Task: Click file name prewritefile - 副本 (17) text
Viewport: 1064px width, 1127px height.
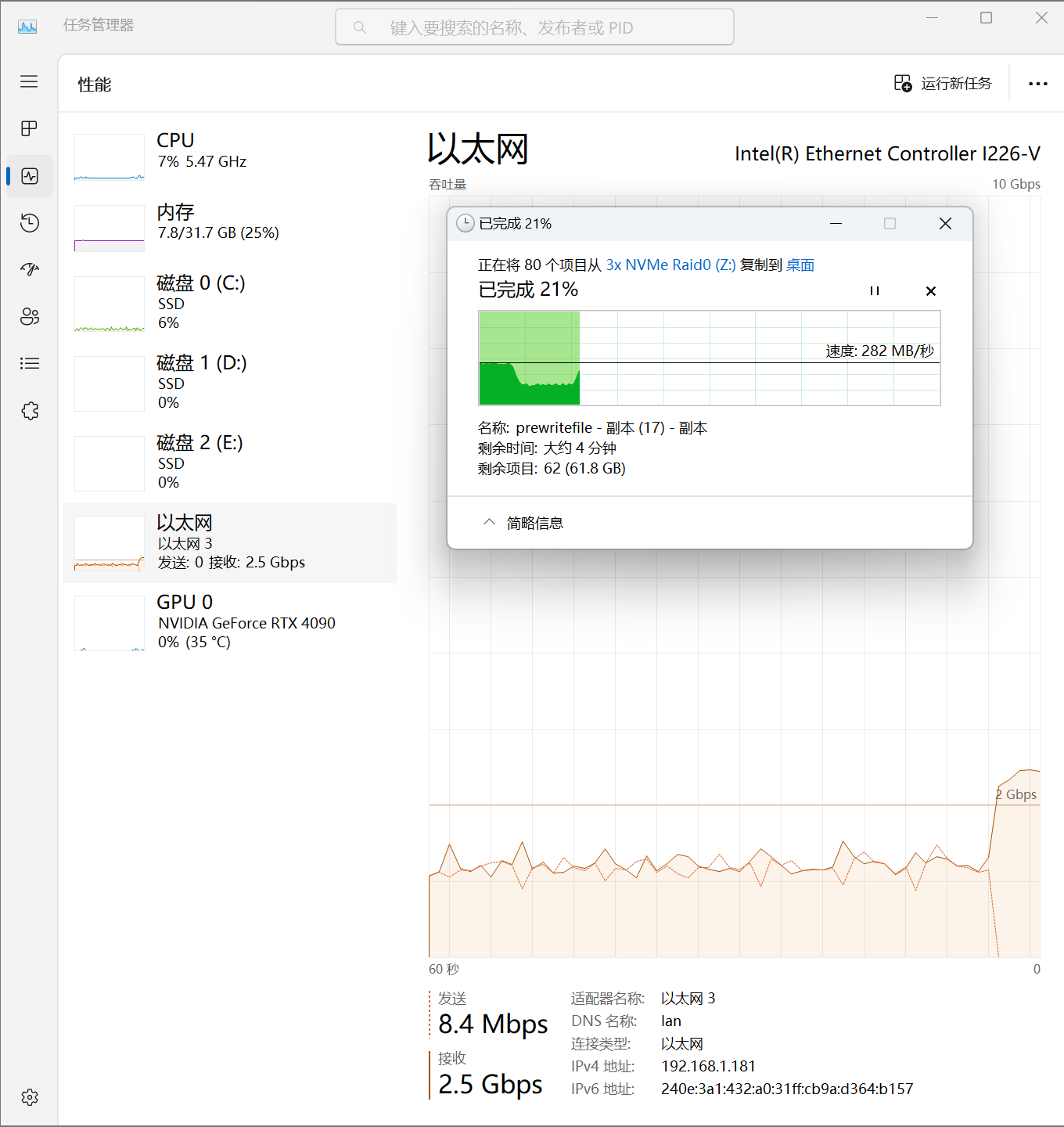Action: [x=611, y=427]
